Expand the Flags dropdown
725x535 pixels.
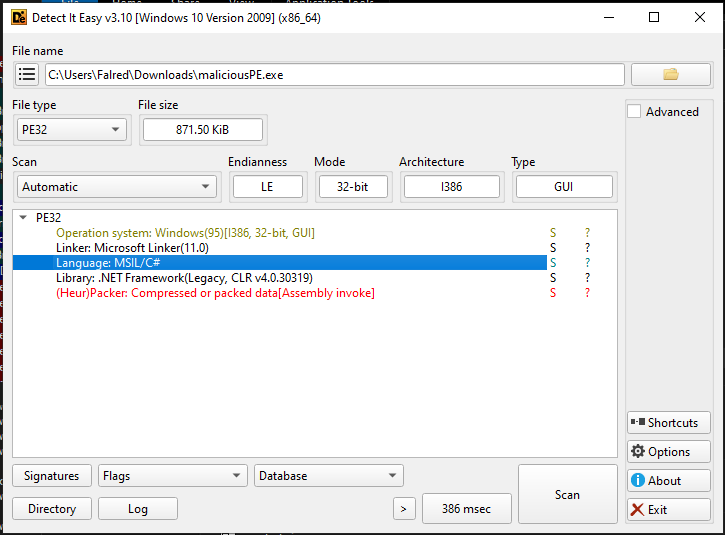(171, 476)
